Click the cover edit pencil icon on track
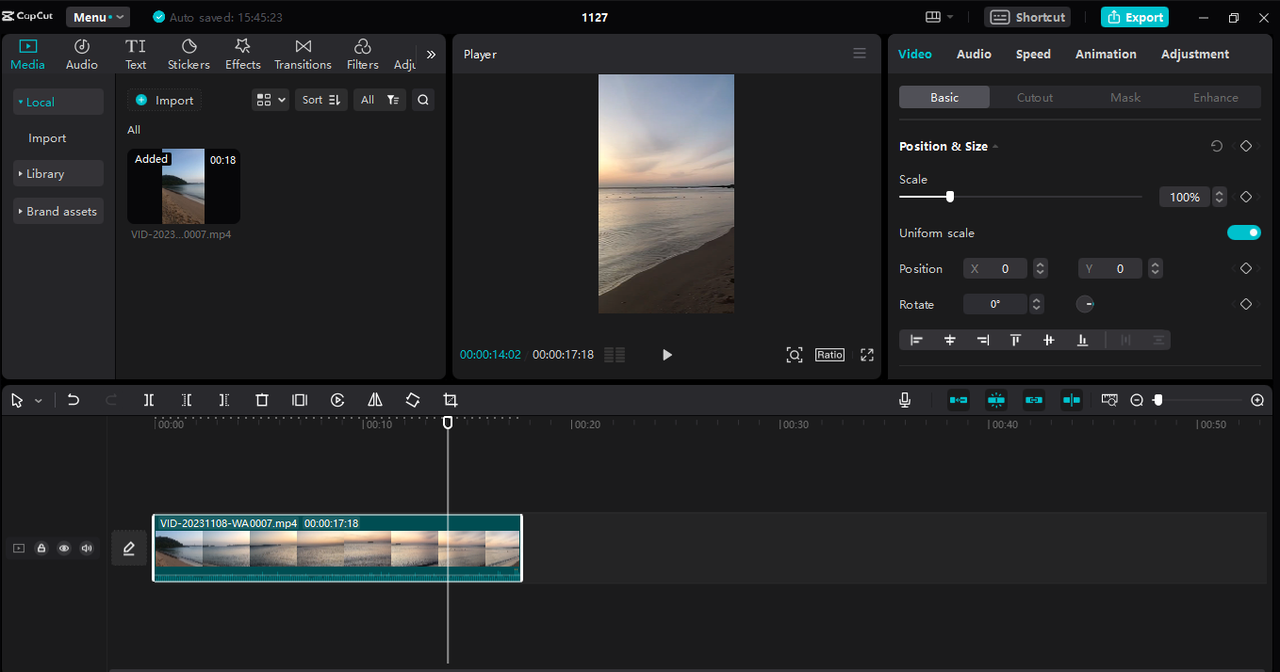The image size is (1280, 672). [x=129, y=548]
